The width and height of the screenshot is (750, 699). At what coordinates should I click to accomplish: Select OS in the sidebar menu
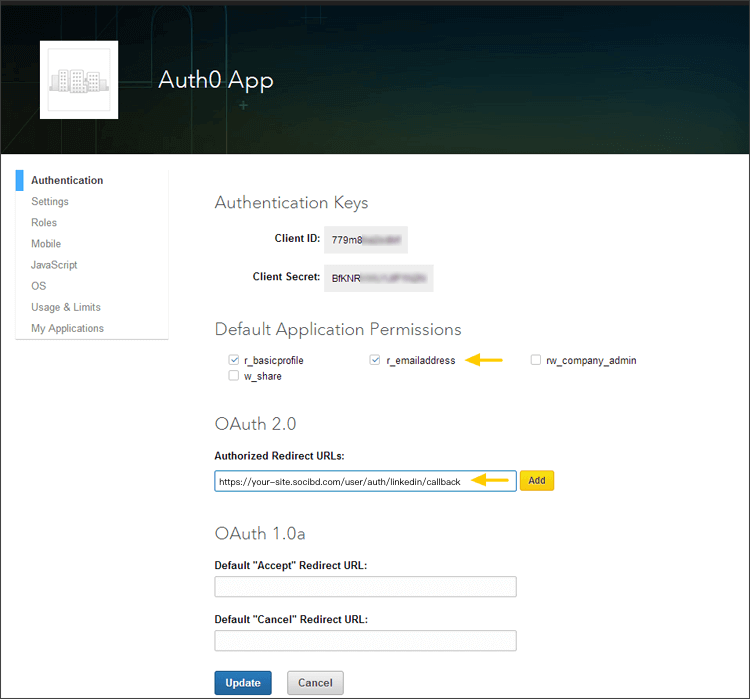(x=39, y=286)
